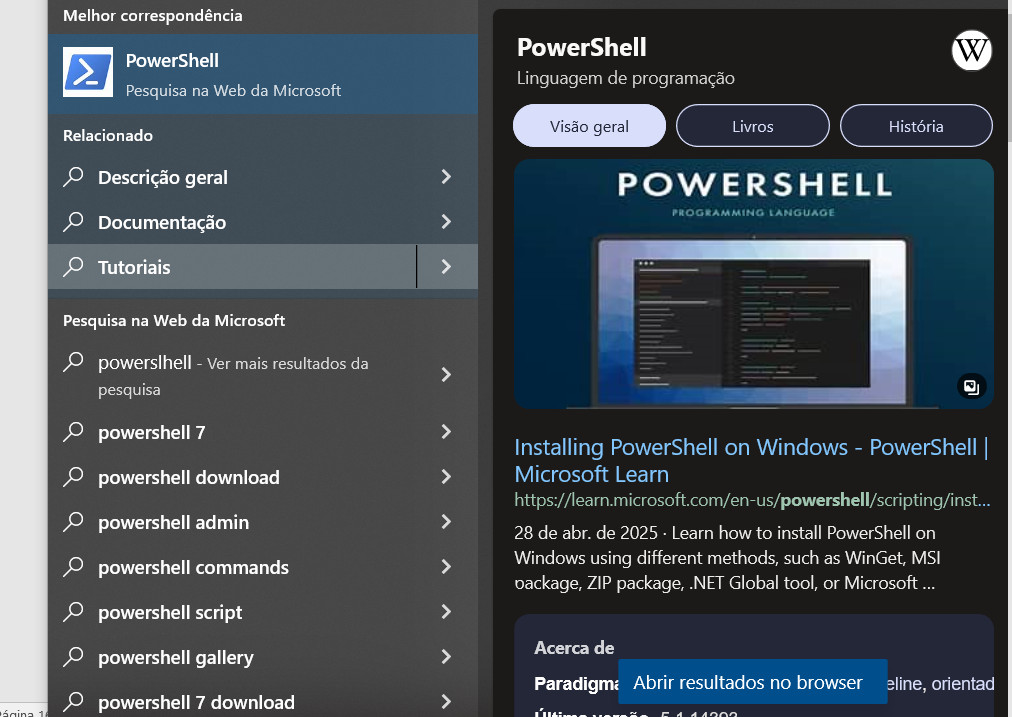Screen dimensions: 1012x717
Task: Expand the powershell commands arrow
Action: coord(446,567)
